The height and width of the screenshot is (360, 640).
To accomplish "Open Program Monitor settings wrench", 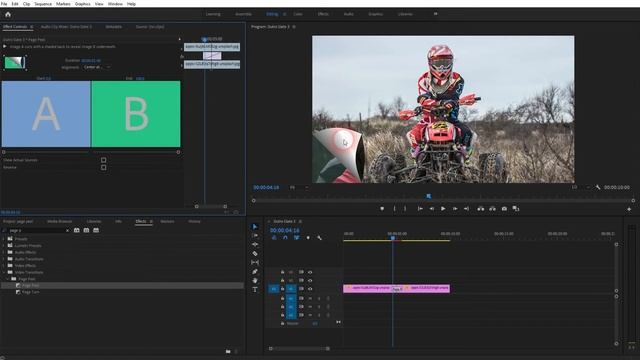I will (x=598, y=187).
